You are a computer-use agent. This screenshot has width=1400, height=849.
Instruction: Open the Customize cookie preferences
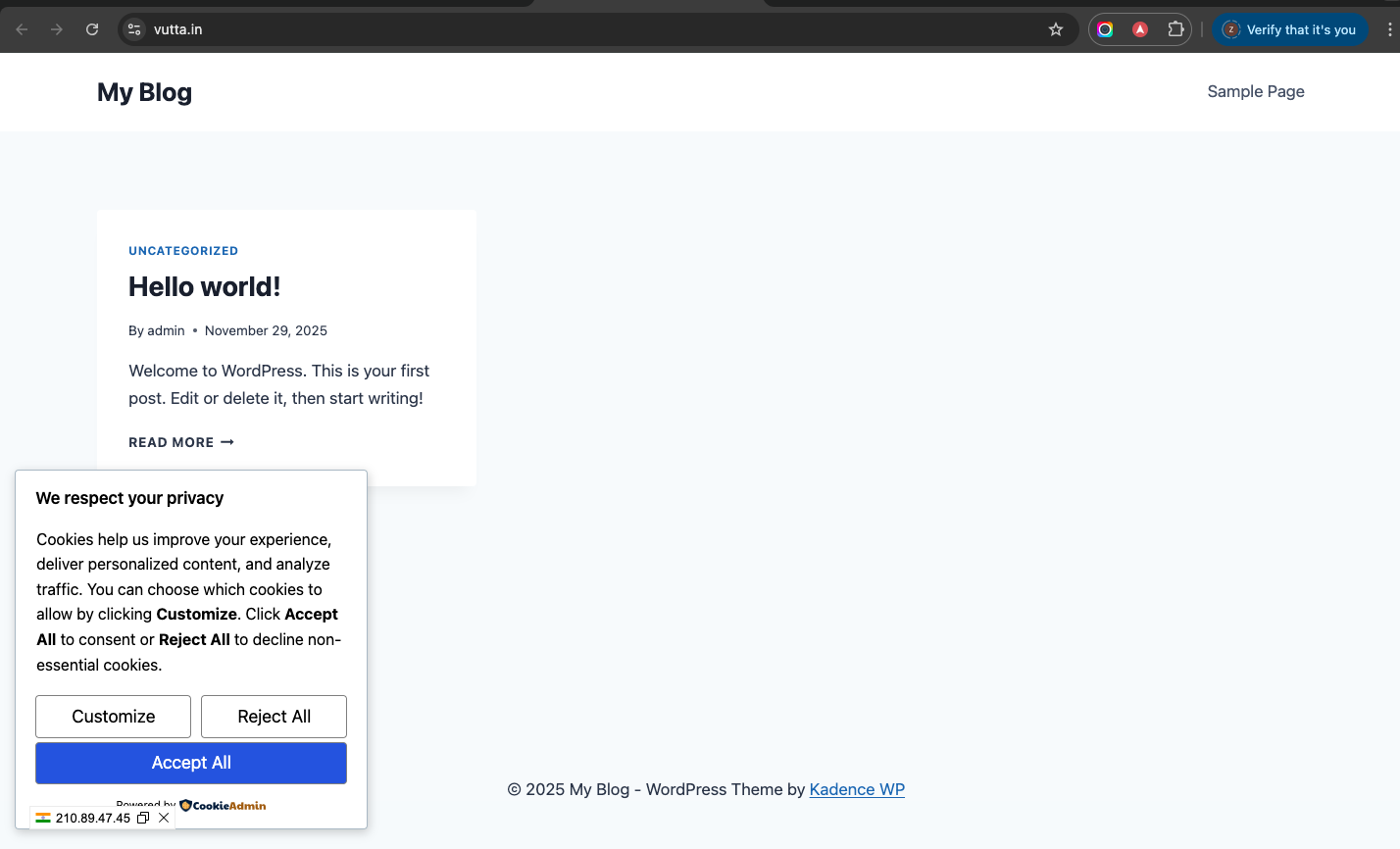pyautogui.click(x=113, y=717)
